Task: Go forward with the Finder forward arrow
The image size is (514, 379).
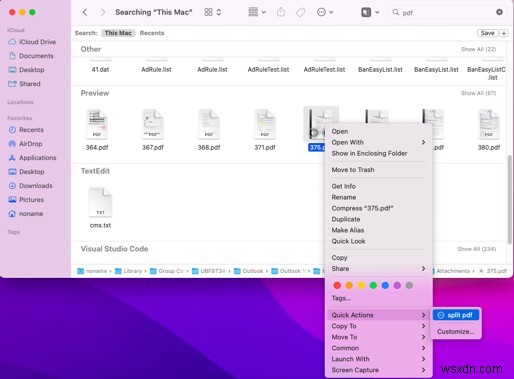Action: (x=103, y=12)
